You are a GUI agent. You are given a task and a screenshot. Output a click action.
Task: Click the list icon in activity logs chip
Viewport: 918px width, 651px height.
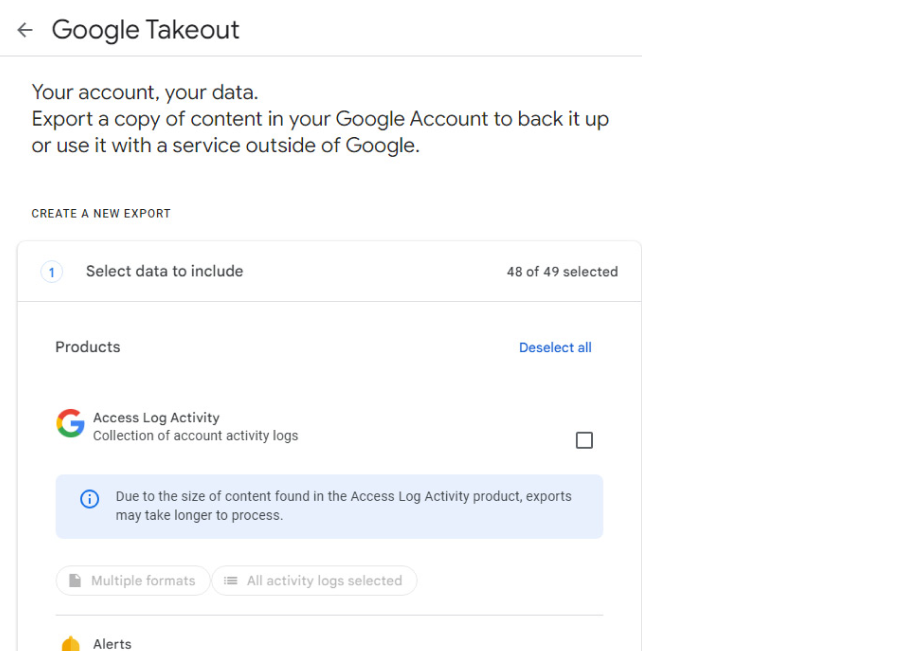point(231,581)
